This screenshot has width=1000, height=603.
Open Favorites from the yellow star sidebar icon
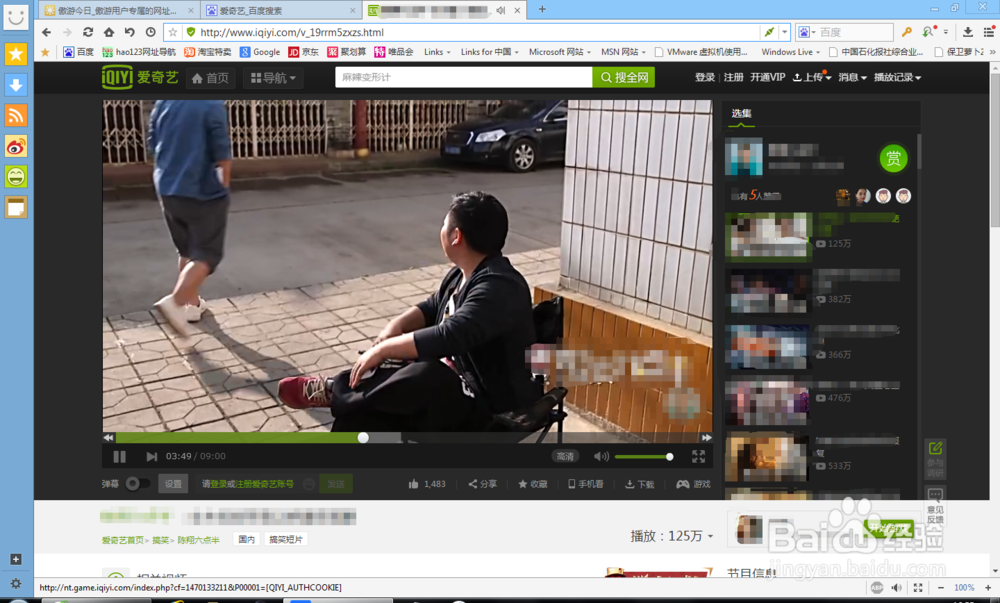(16, 54)
